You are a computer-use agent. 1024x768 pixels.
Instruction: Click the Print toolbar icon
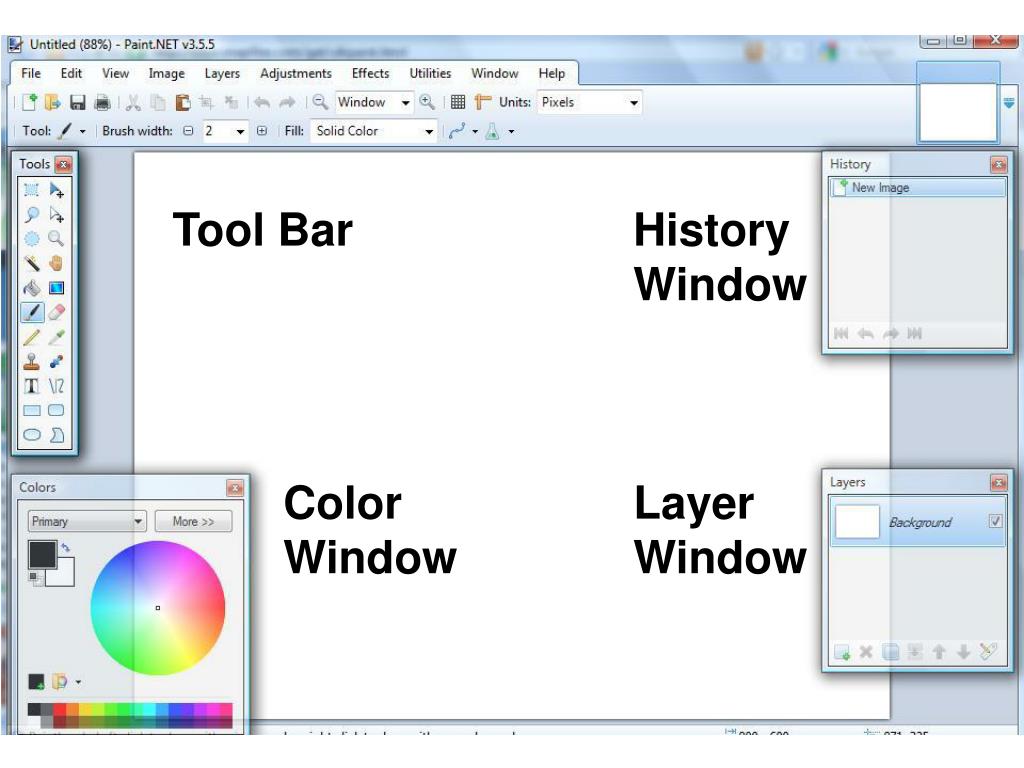103,103
